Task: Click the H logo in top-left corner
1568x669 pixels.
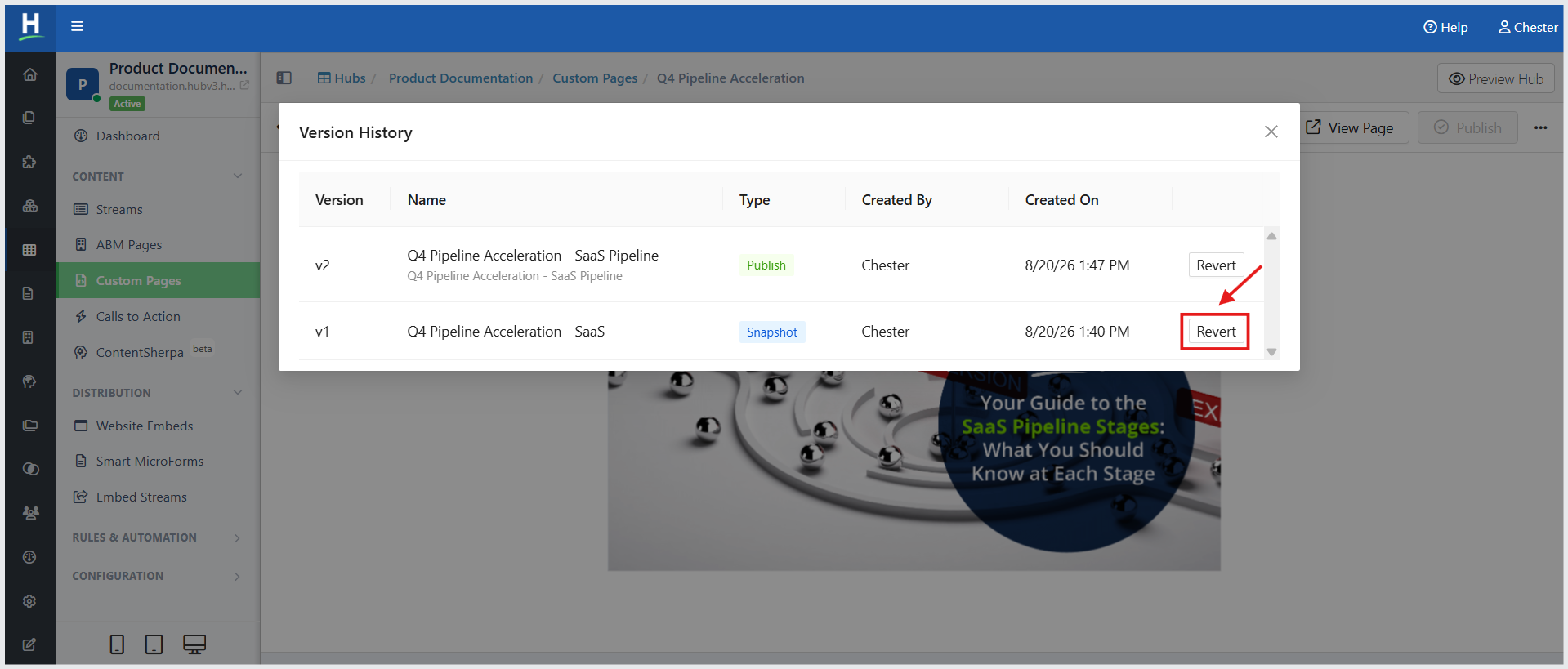Action: tap(30, 26)
